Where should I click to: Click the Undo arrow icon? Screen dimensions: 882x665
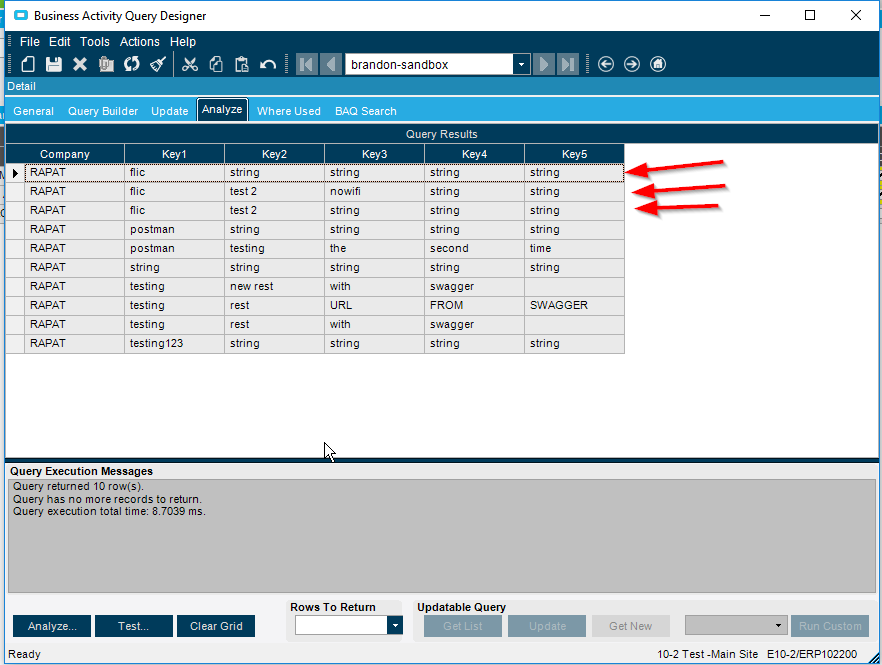pyautogui.click(x=268, y=64)
